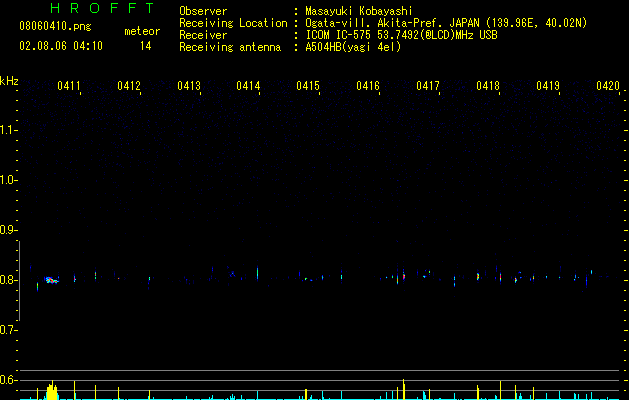629x400 pixels.
Task: Click the 0417 time marker
Action: pyautogui.click(x=428, y=86)
